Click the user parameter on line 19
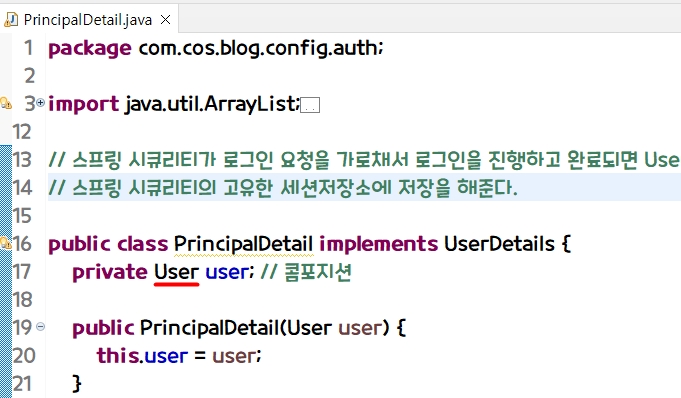 (x=360, y=328)
